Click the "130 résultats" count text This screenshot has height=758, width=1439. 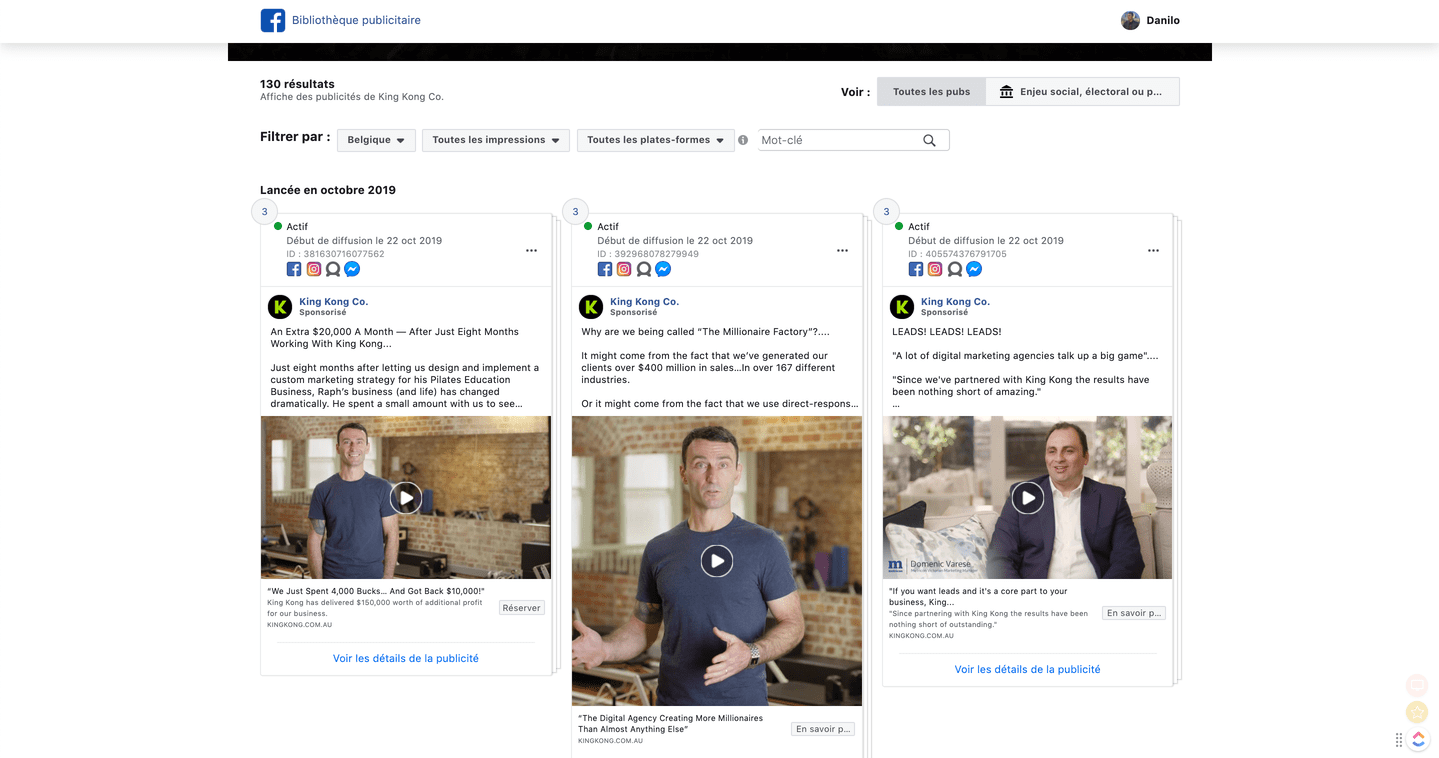pos(297,84)
